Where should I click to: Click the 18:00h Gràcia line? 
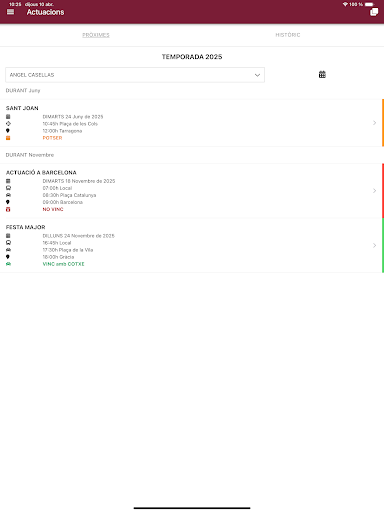tap(58, 257)
